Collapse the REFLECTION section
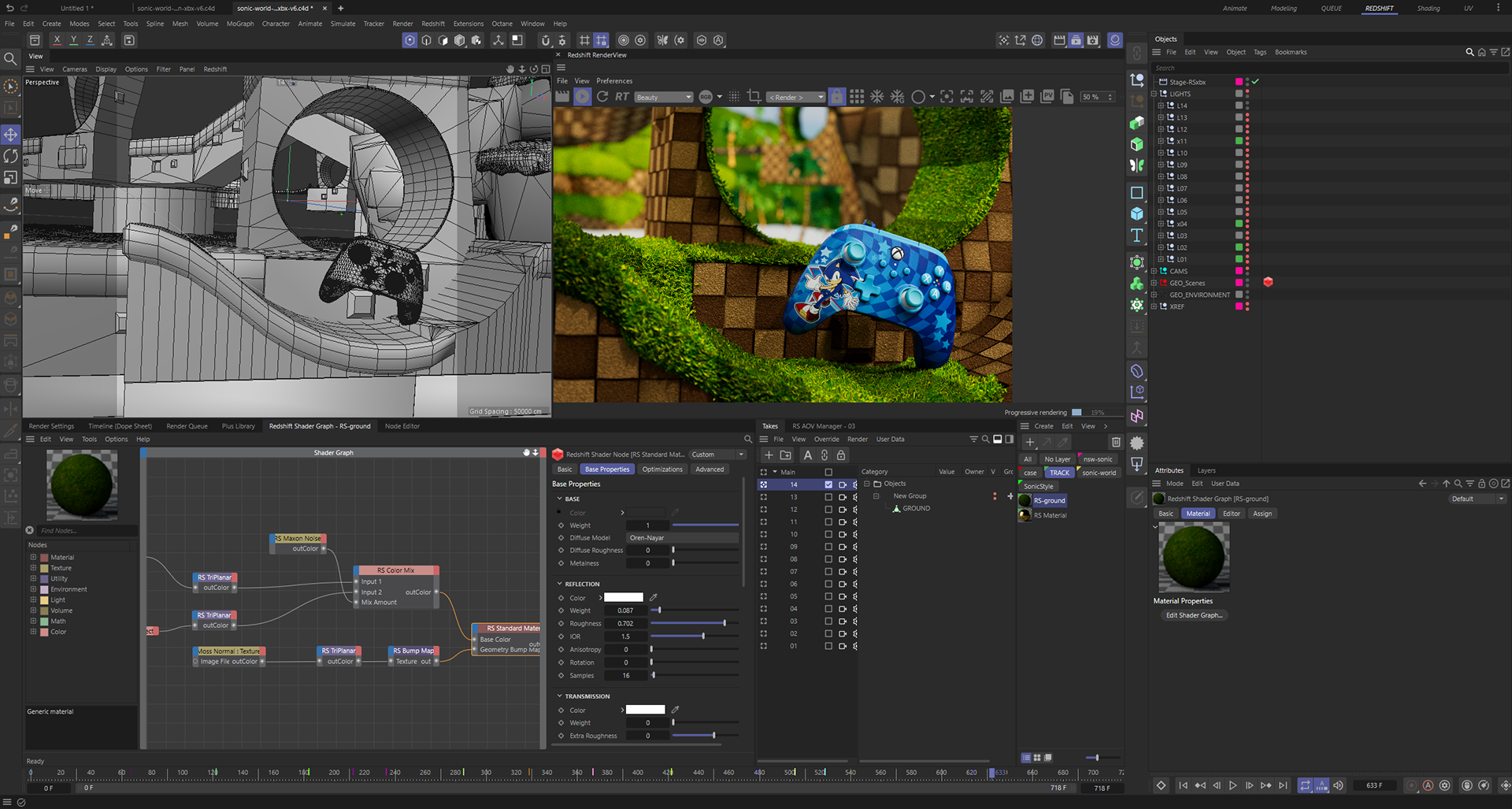 pyautogui.click(x=560, y=584)
